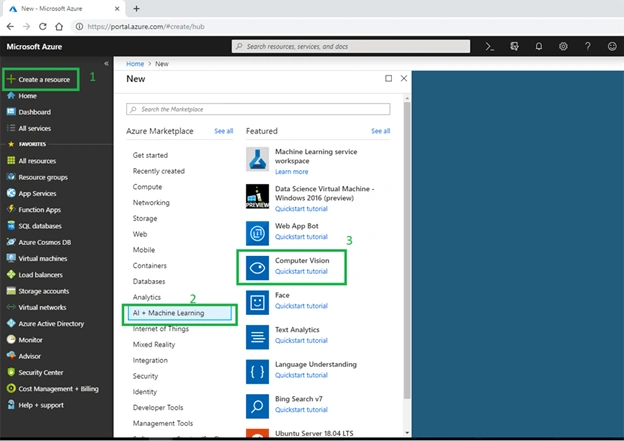Click Create a resource
Screen dimensions: 624x441
point(41,79)
